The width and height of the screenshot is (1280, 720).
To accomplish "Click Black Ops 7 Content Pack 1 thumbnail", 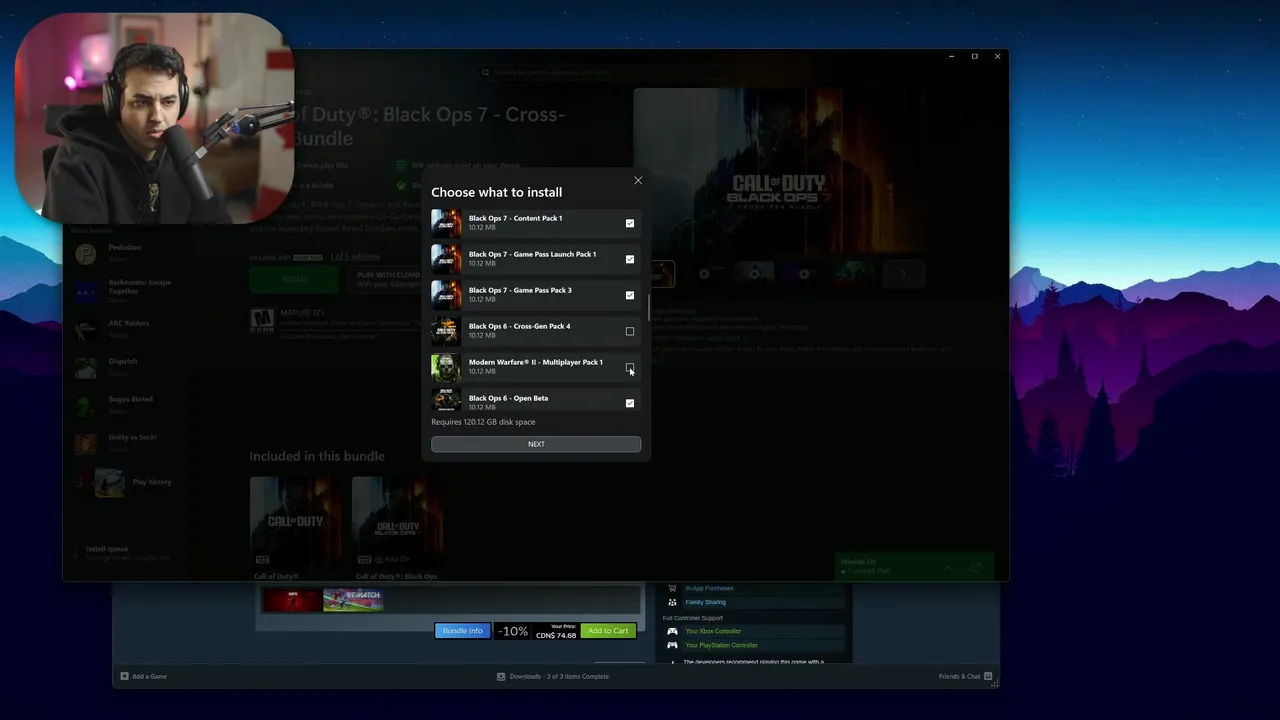I will point(446,222).
